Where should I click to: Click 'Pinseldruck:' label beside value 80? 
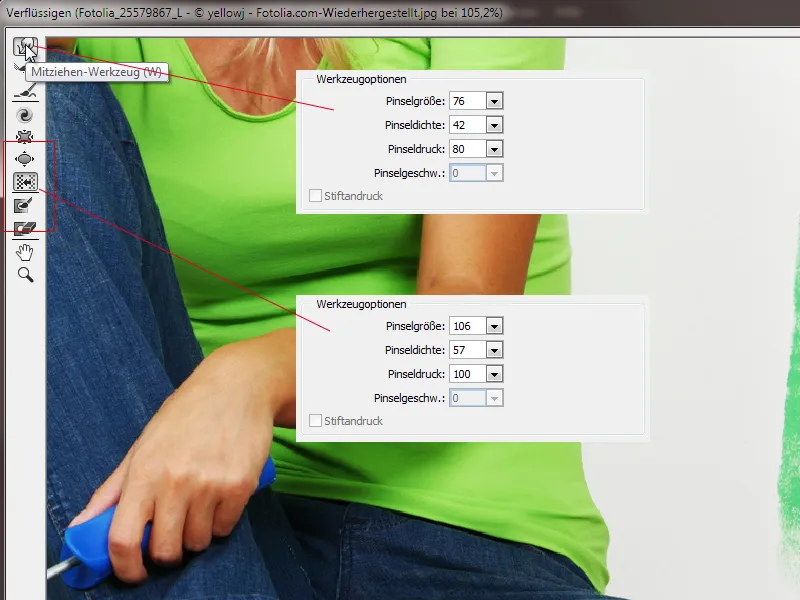pos(416,149)
